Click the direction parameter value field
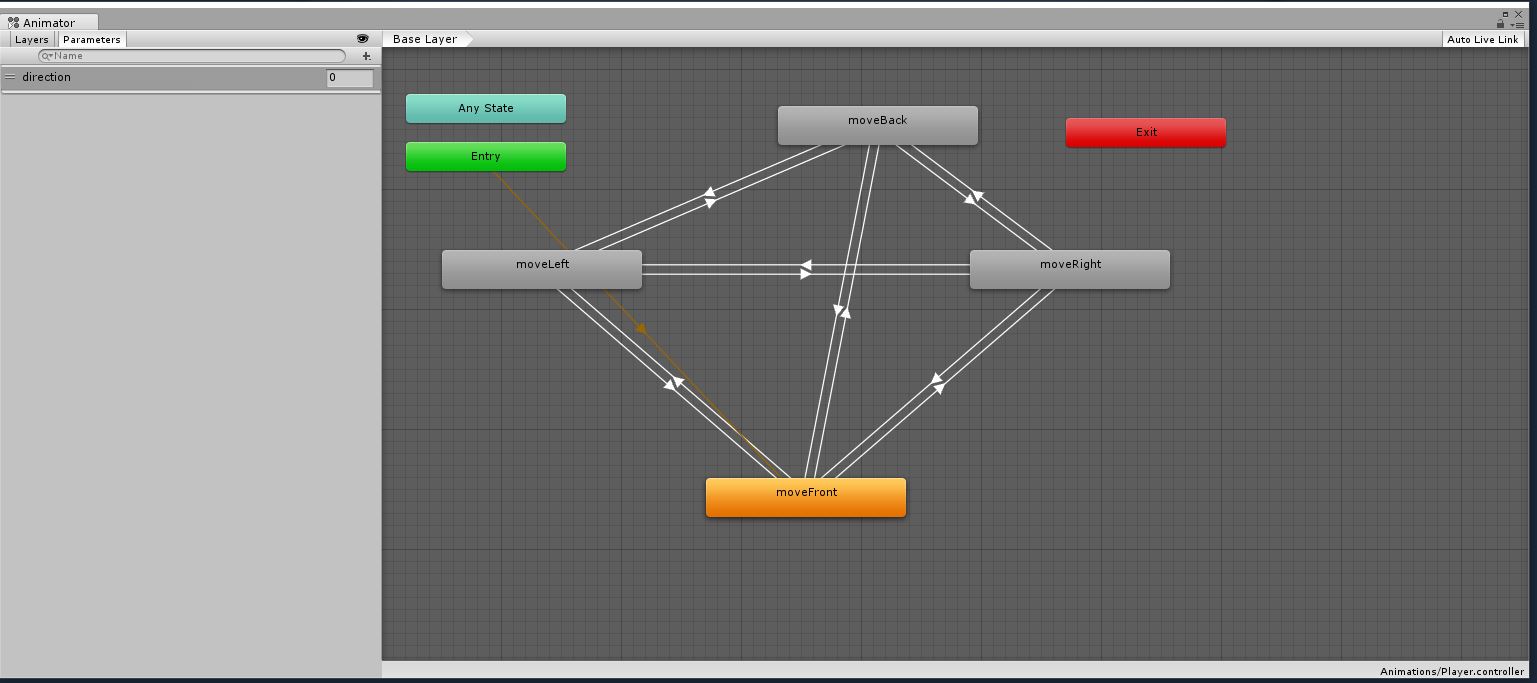The width and height of the screenshot is (1537, 683). 350,77
